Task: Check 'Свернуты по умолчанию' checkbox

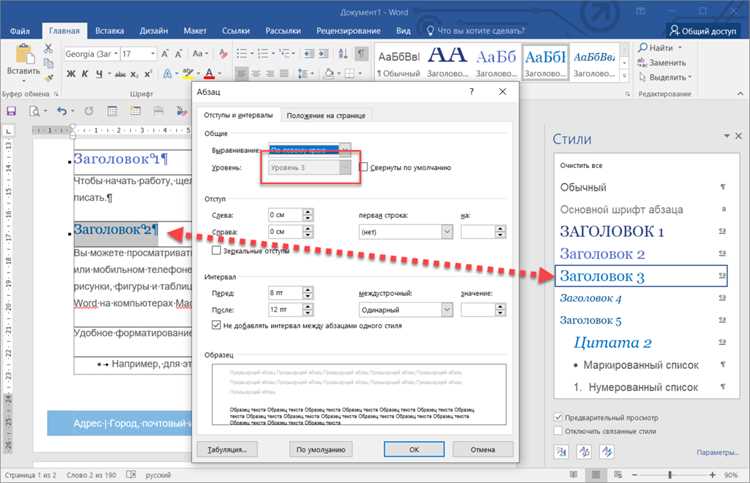Action: click(x=364, y=167)
